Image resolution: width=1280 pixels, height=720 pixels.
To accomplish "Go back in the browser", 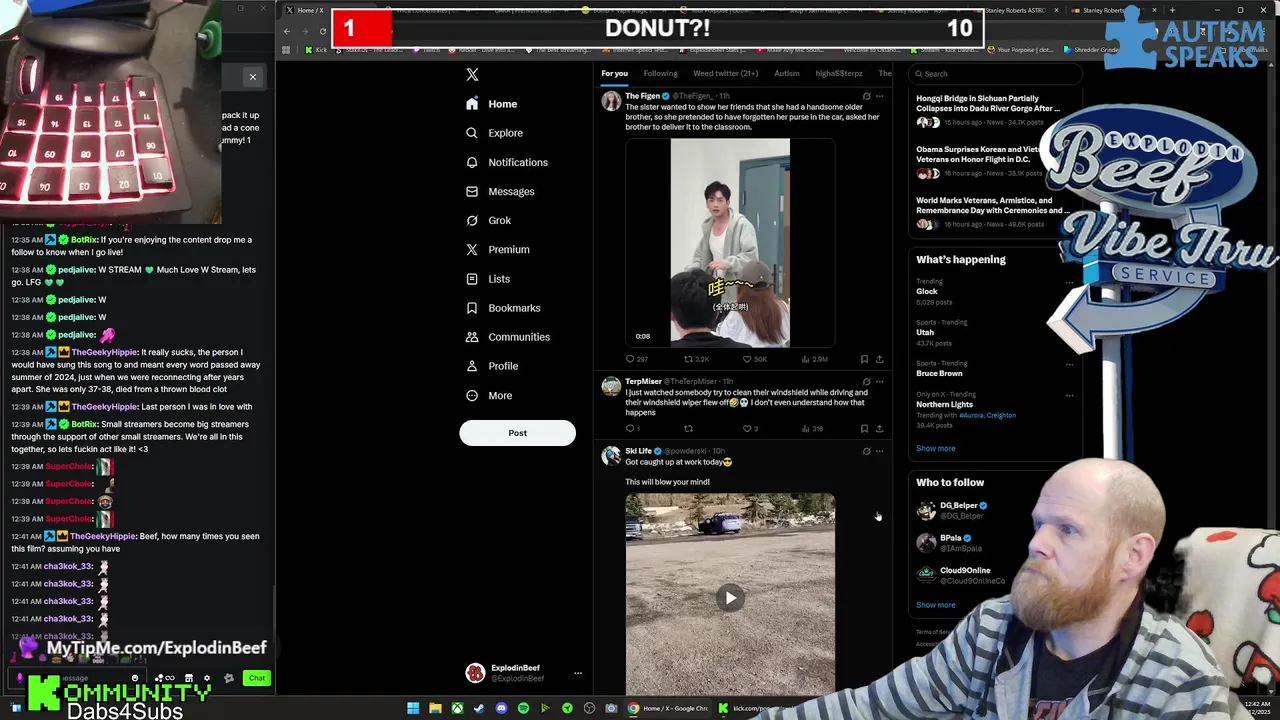I will [x=287, y=31].
